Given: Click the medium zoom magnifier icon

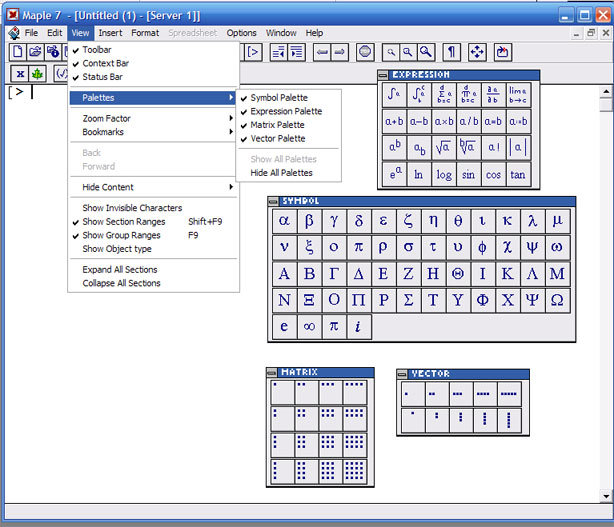Looking at the screenshot, I should pos(408,52).
